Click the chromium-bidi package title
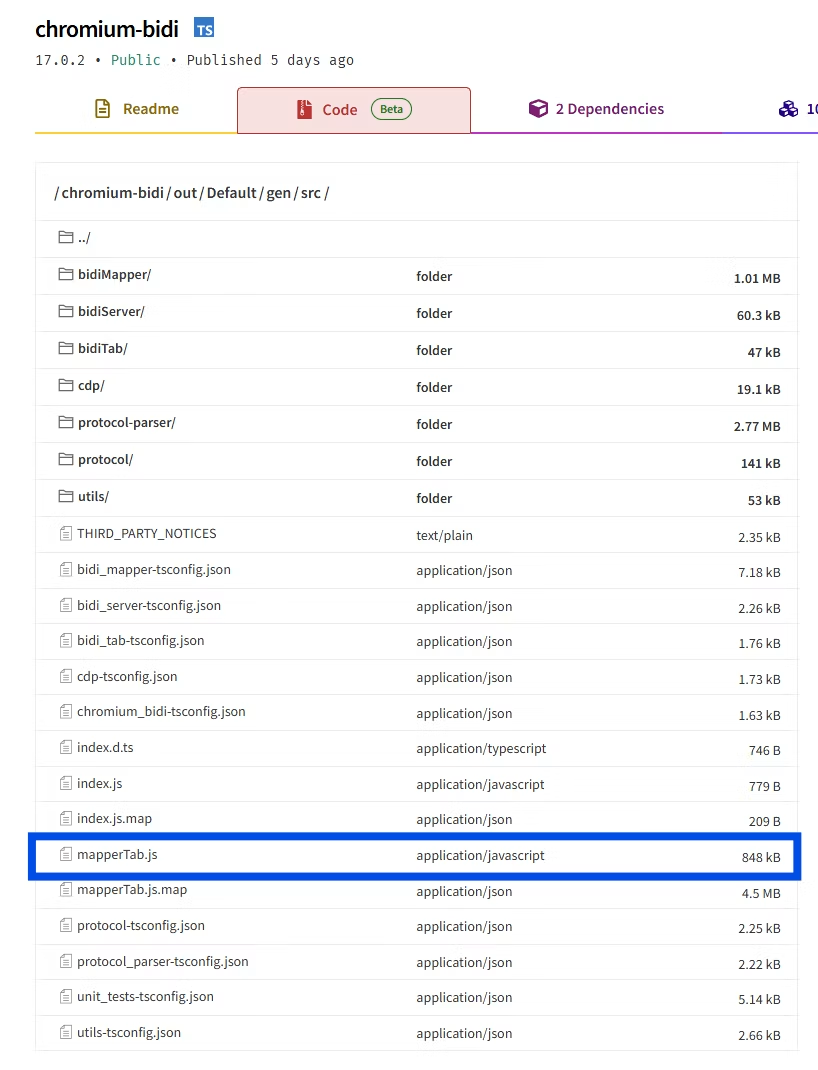Screen dimensions: 818x1070 (107, 29)
